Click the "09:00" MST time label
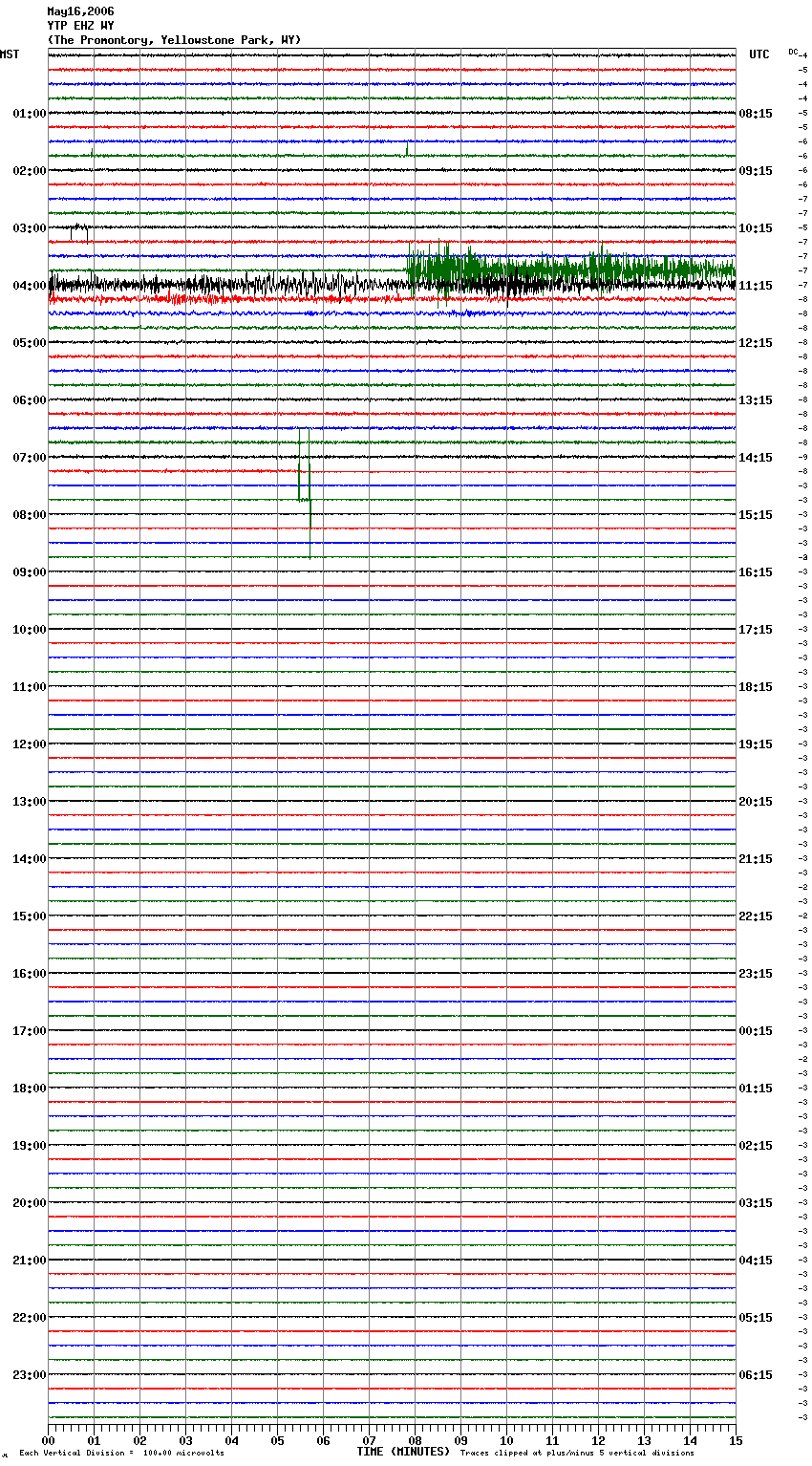Screen dimensions: 812x1466 point(30,572)
